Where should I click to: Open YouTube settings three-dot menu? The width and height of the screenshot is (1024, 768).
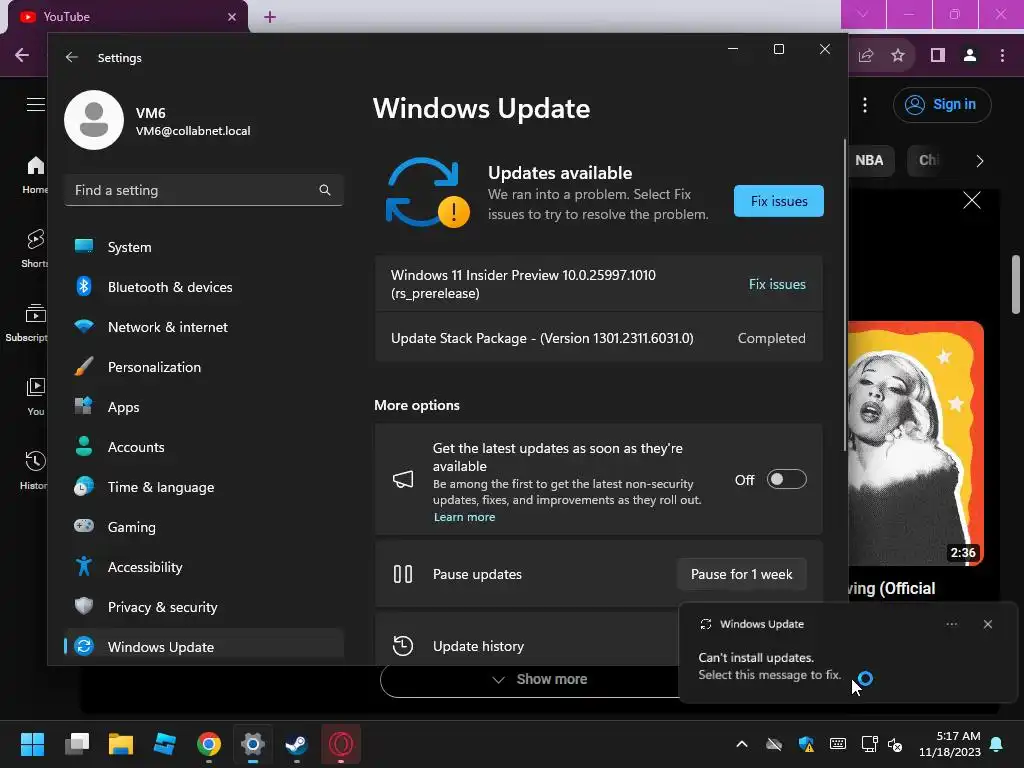click(x=865, y=104)
